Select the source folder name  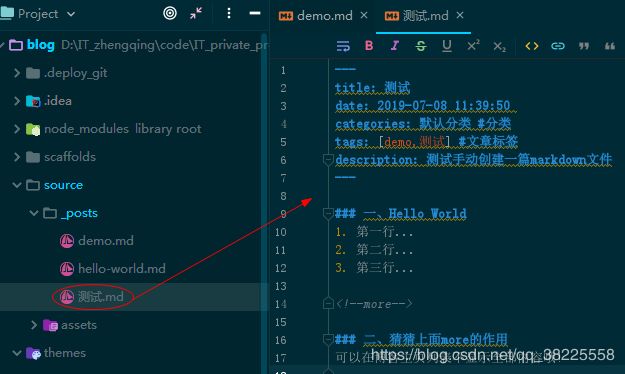pos(63,185)
